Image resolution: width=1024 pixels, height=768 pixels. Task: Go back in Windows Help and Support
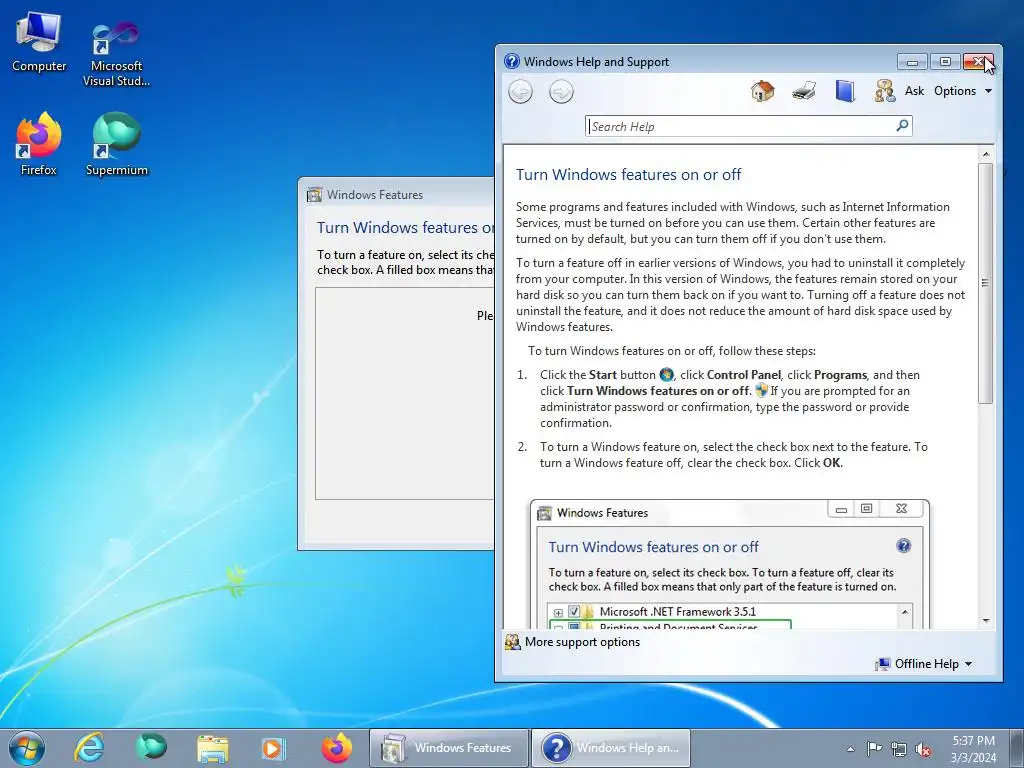click(520, 91)
